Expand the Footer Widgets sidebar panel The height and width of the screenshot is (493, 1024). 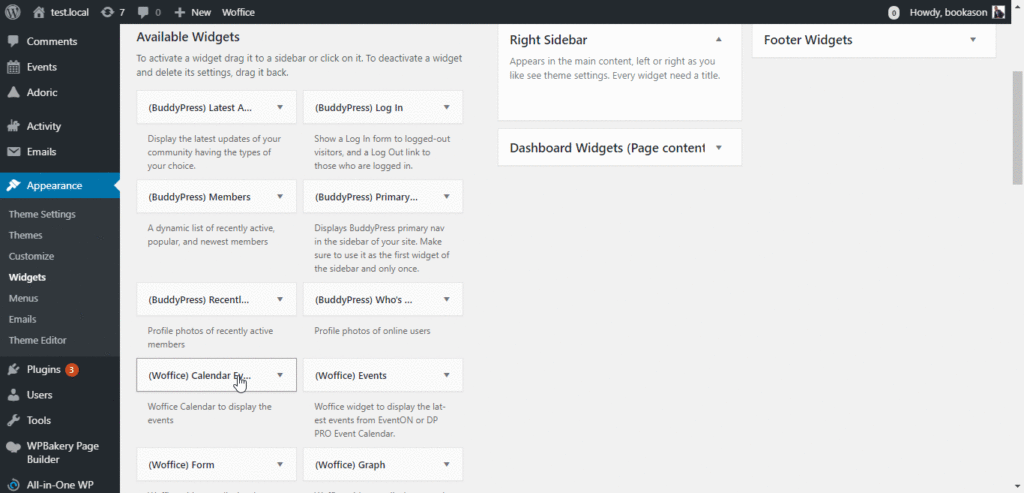pyautogui.click(x=972, y=40)
